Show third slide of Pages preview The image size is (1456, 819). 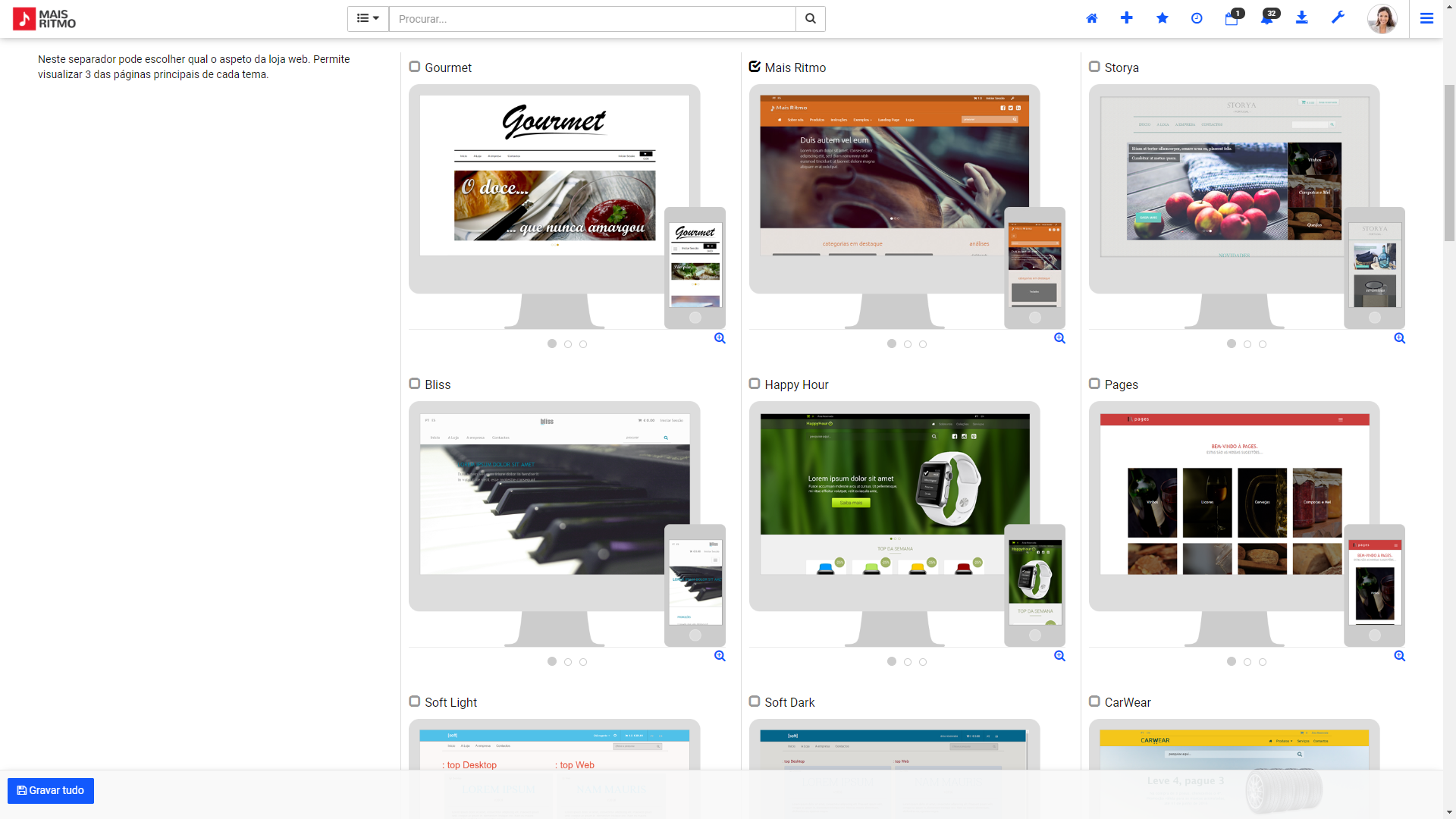pos(1263,662)
